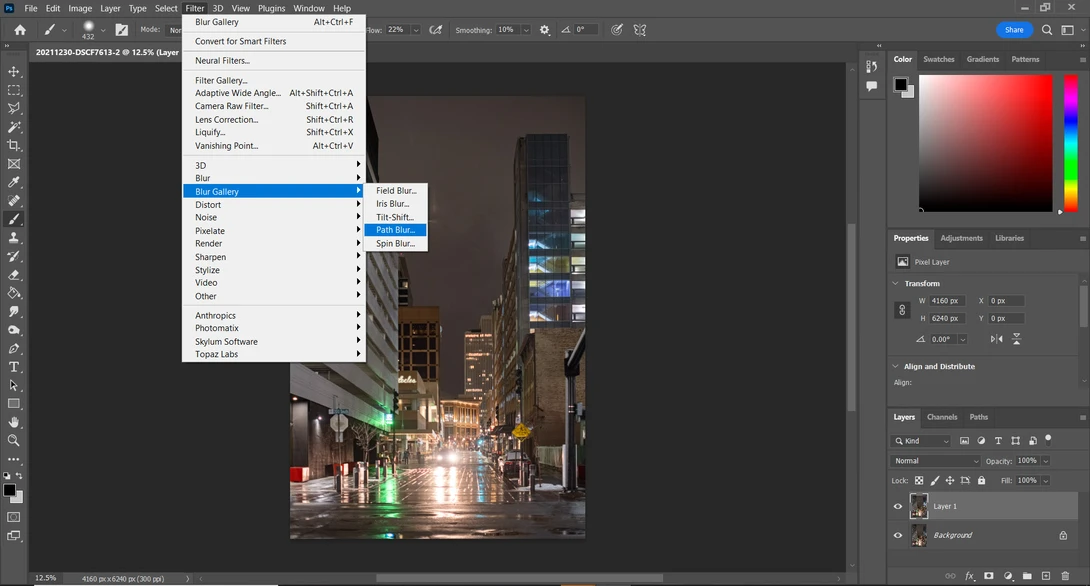Select the Move tool
The width and height of the screenshot is (1090, 586).
coord(13,72)
